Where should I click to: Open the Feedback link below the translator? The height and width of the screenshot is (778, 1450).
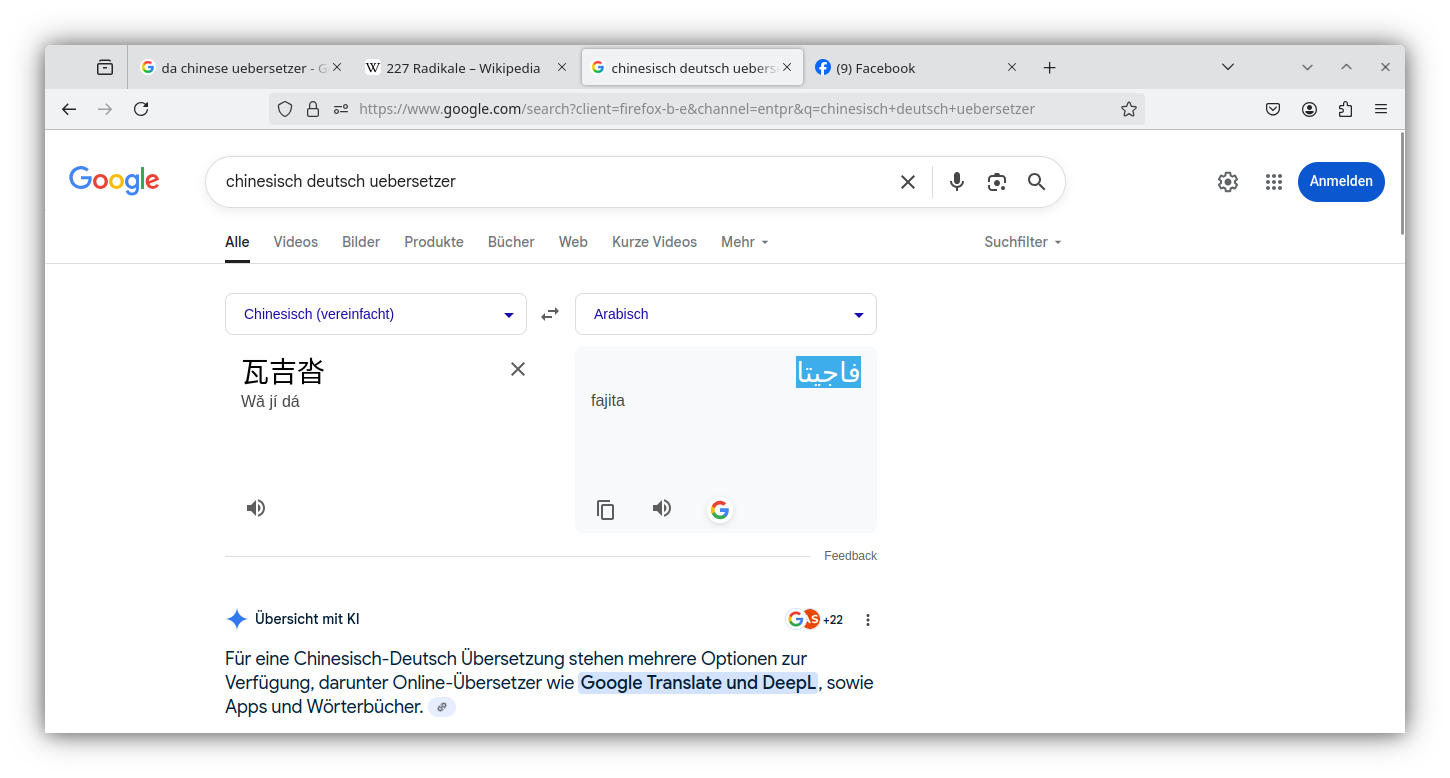pos(850,555)
